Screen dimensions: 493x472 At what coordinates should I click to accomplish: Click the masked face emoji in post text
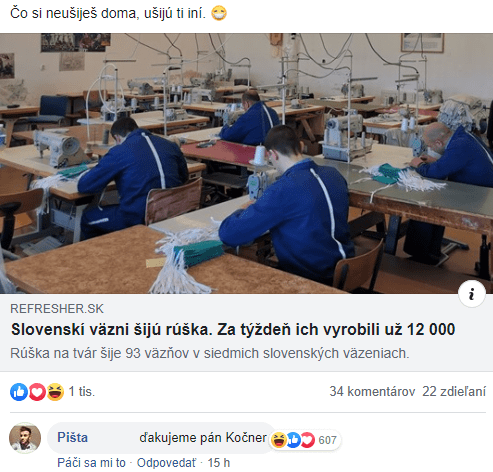219,13
